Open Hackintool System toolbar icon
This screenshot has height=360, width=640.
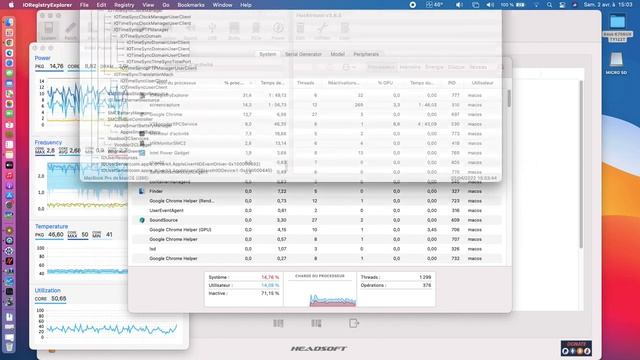click(x=49, y=31)
